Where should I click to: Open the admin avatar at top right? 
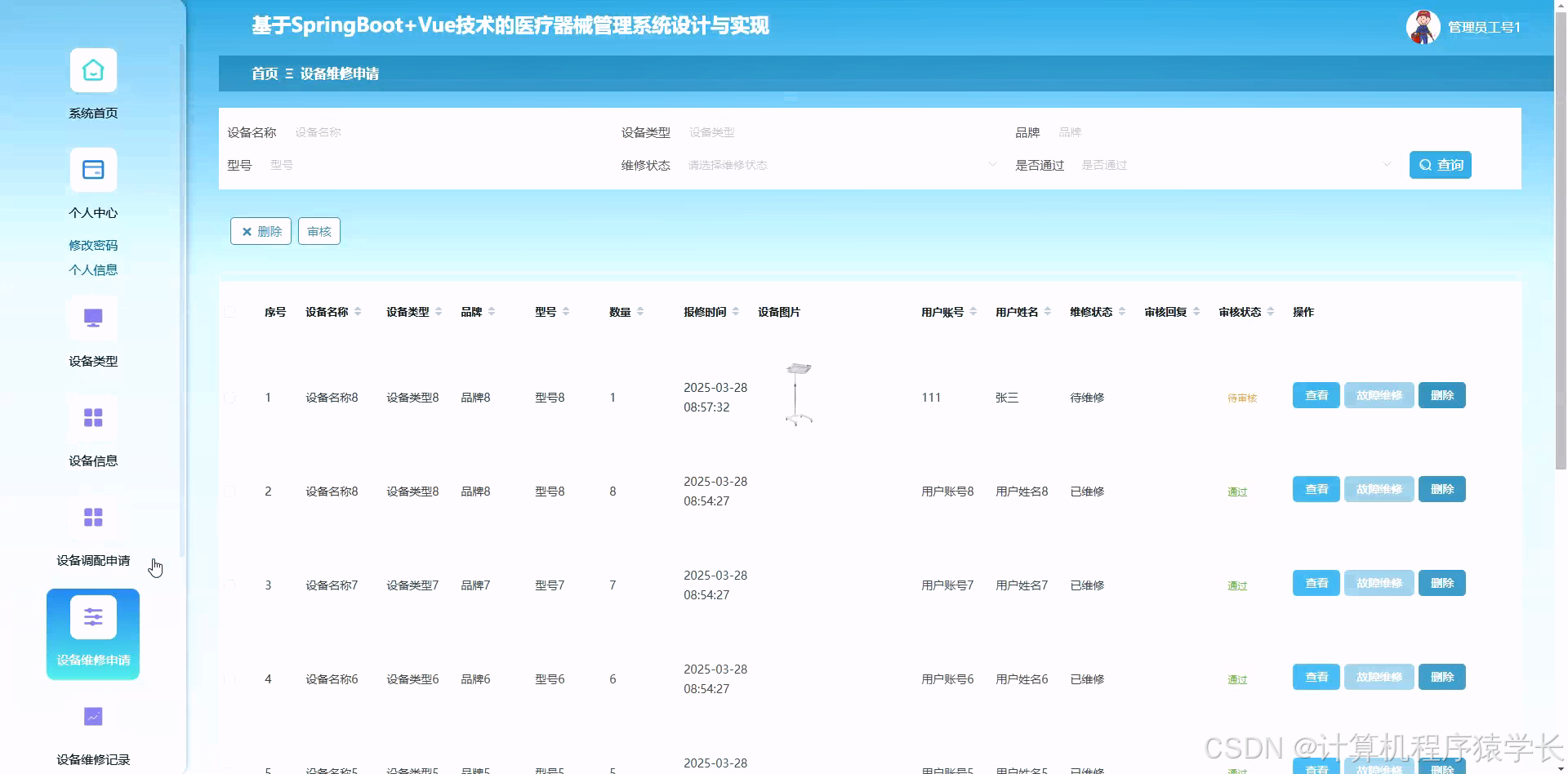[1421, 26]
